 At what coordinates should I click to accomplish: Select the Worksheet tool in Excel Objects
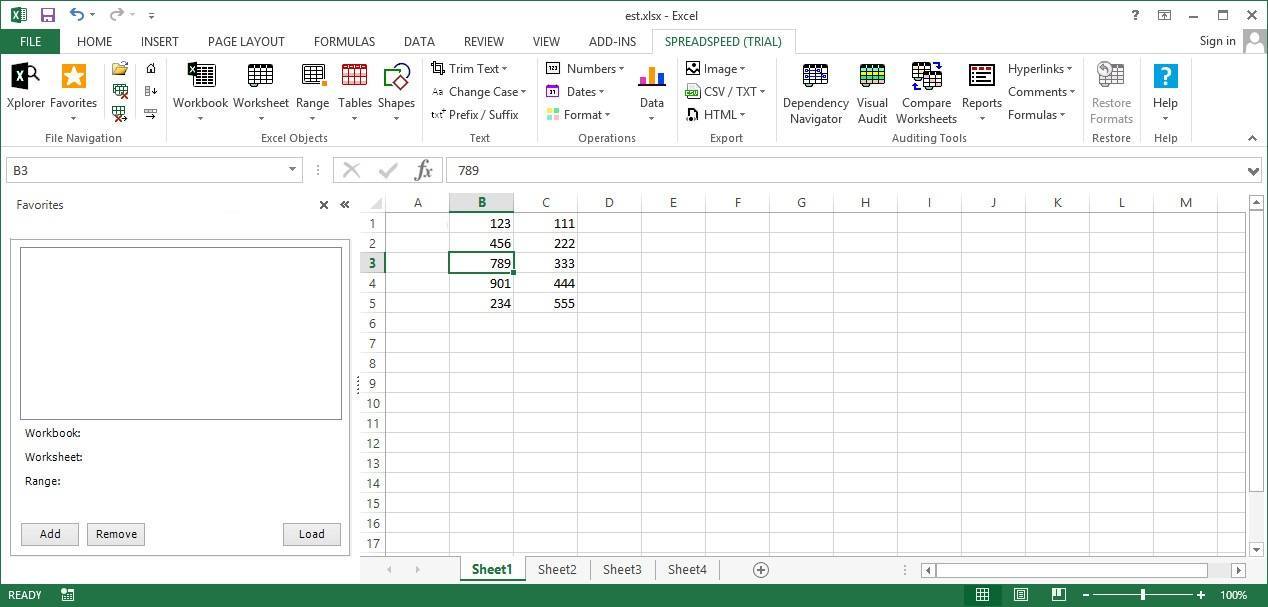click(260, 90)
